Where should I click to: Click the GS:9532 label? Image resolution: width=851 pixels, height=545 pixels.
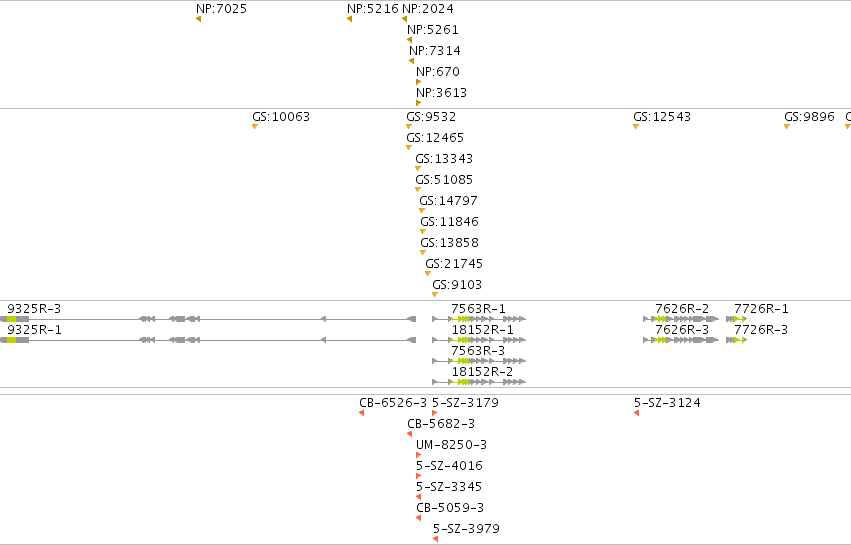coord(431,117)
